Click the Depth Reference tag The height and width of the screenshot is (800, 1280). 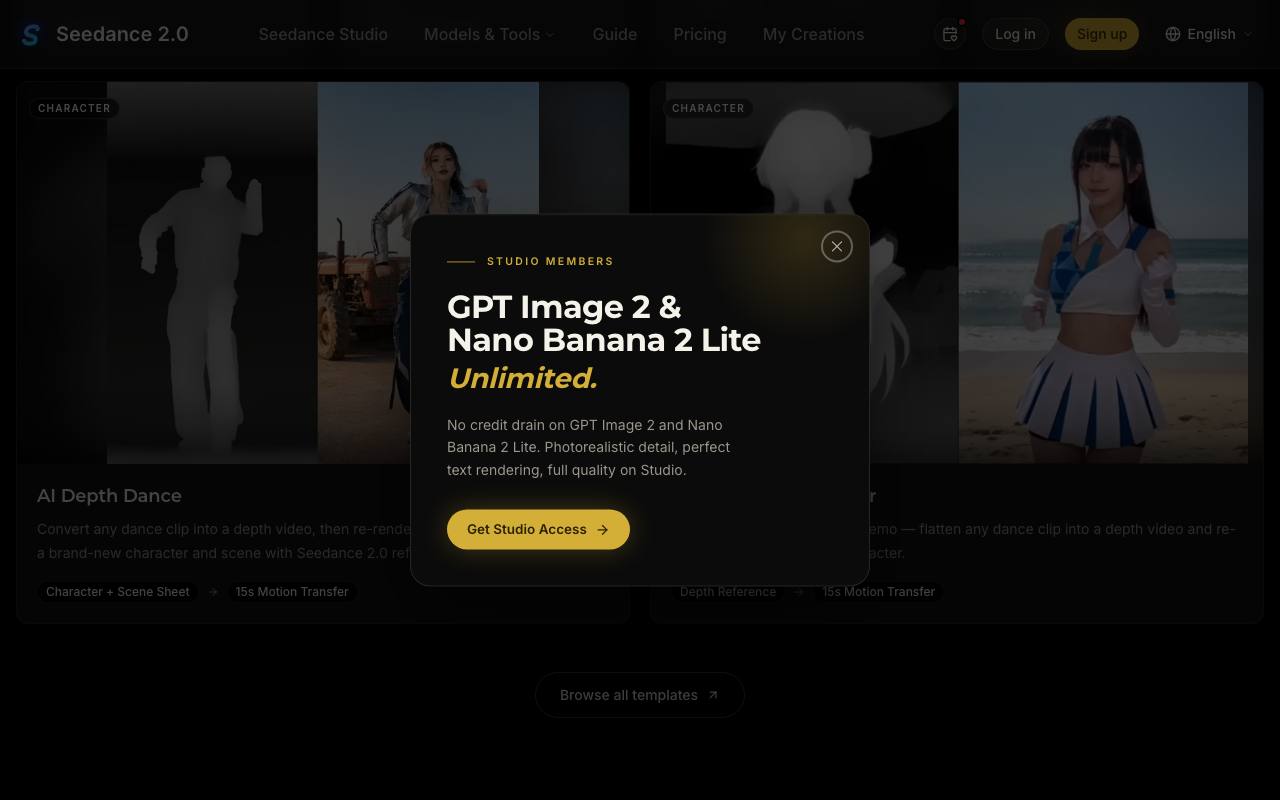[728, 592]
